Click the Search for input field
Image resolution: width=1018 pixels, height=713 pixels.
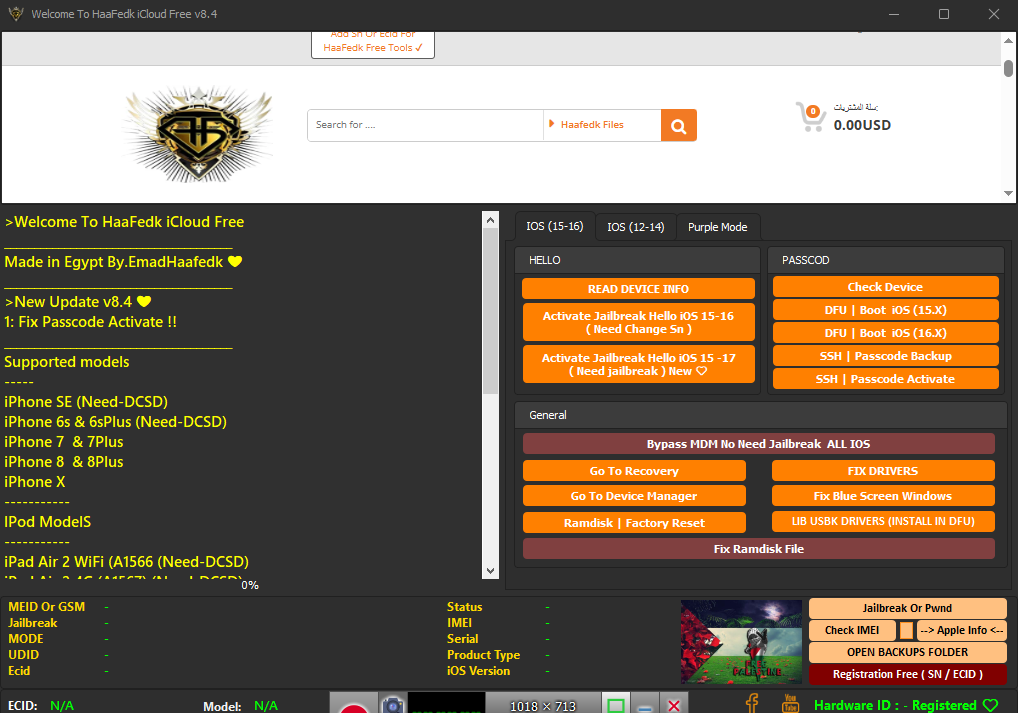coord(425,125)
